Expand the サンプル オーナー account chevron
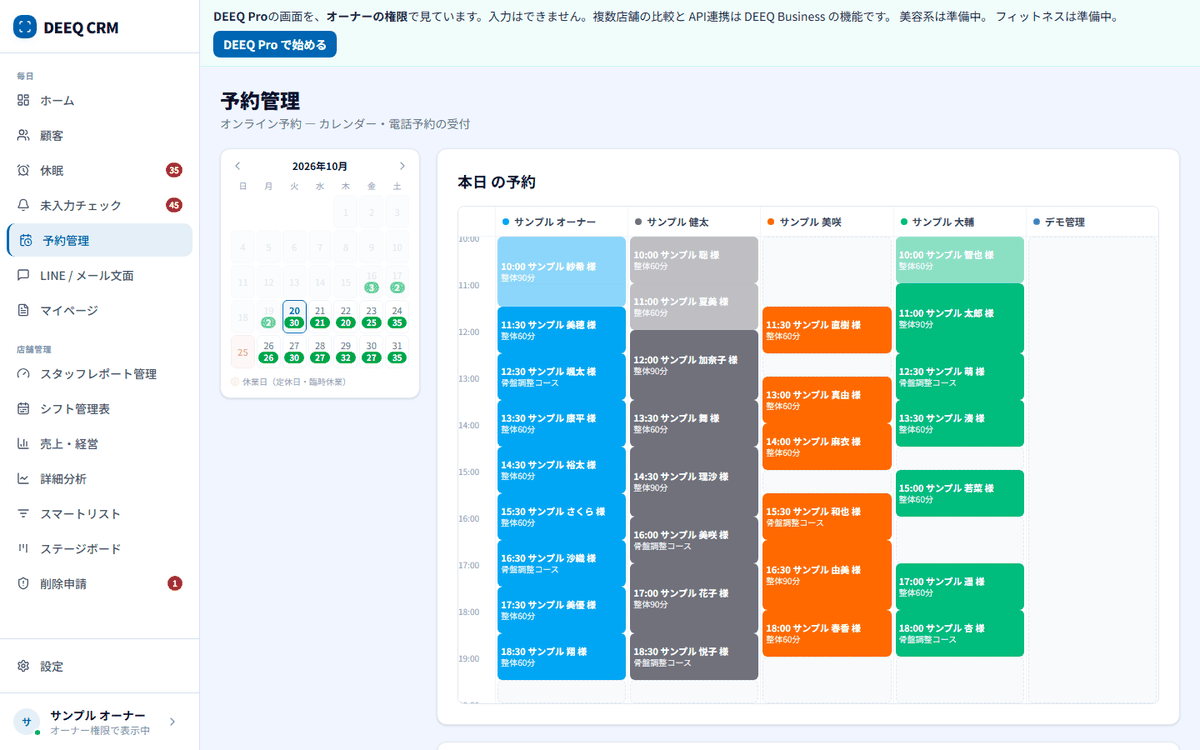1200x750 pixels. coord(172,721)
